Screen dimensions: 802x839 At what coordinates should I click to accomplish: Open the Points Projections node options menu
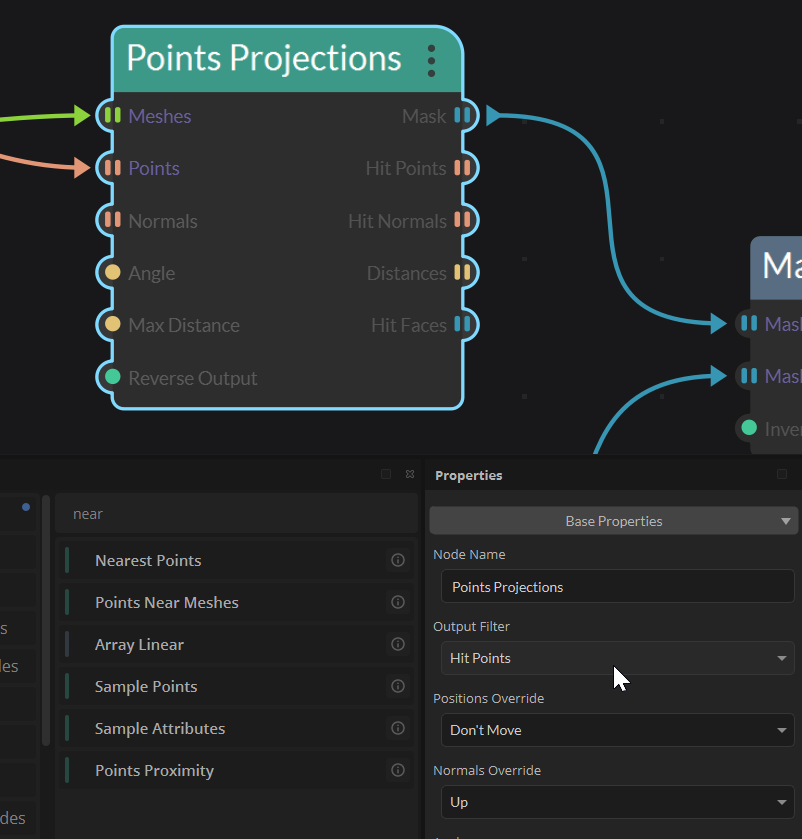coord(431,60)
